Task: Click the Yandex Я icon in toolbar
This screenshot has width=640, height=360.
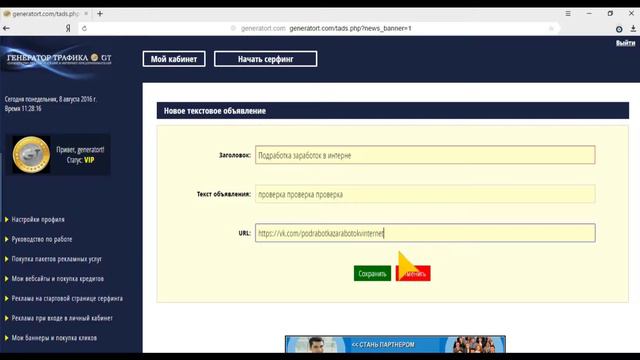Action: pos(68,28)
